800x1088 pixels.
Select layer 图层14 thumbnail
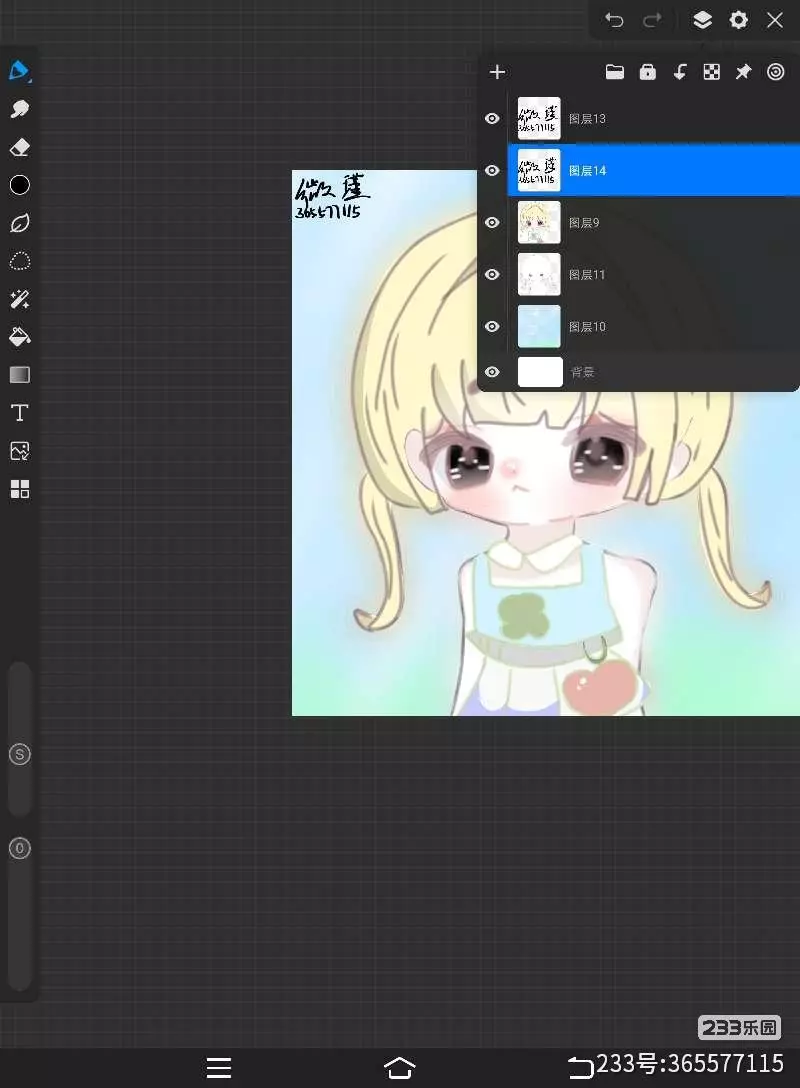tap(539, 171)
